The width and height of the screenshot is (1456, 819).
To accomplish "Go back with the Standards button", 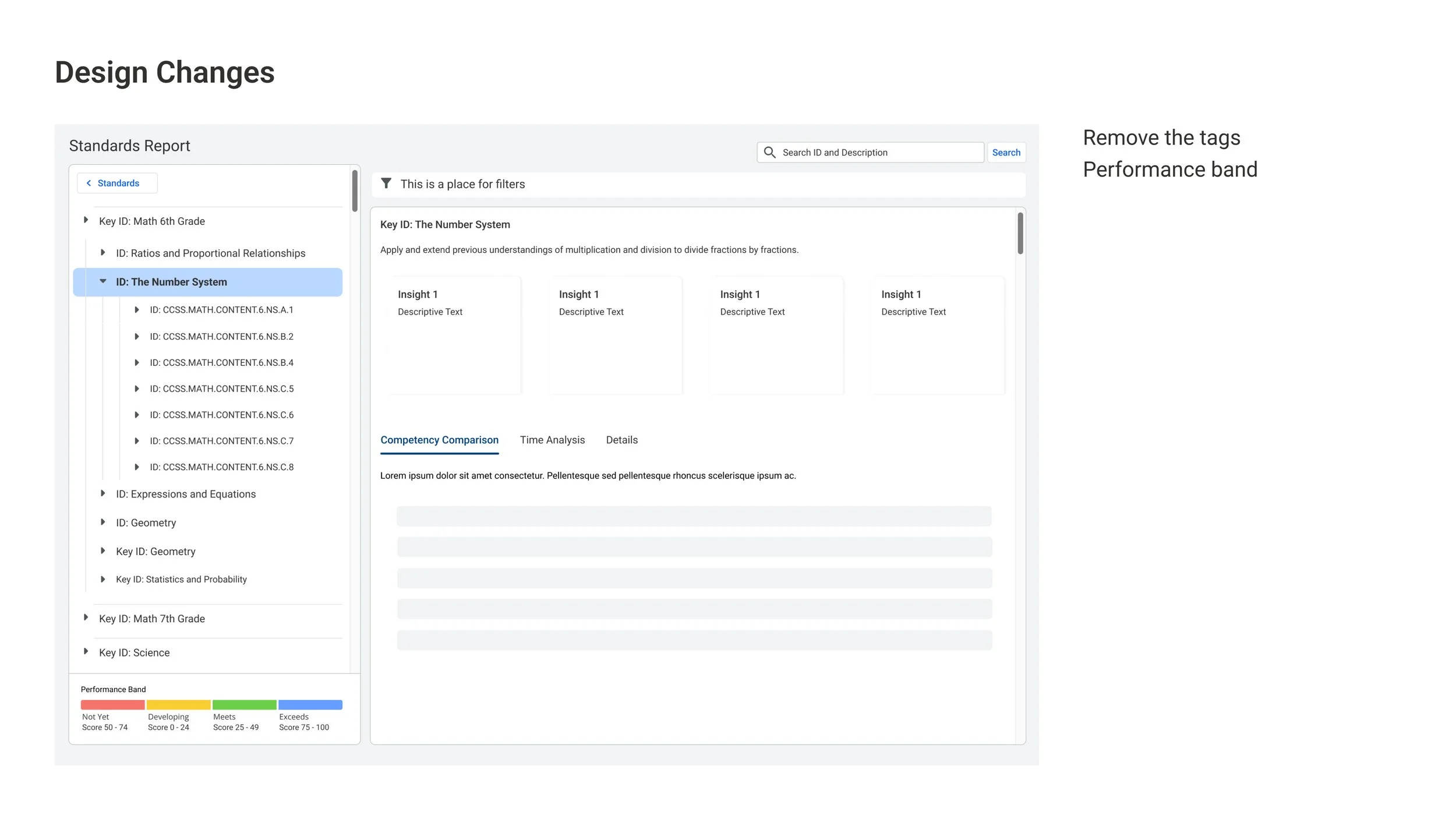I will [117, 183].
